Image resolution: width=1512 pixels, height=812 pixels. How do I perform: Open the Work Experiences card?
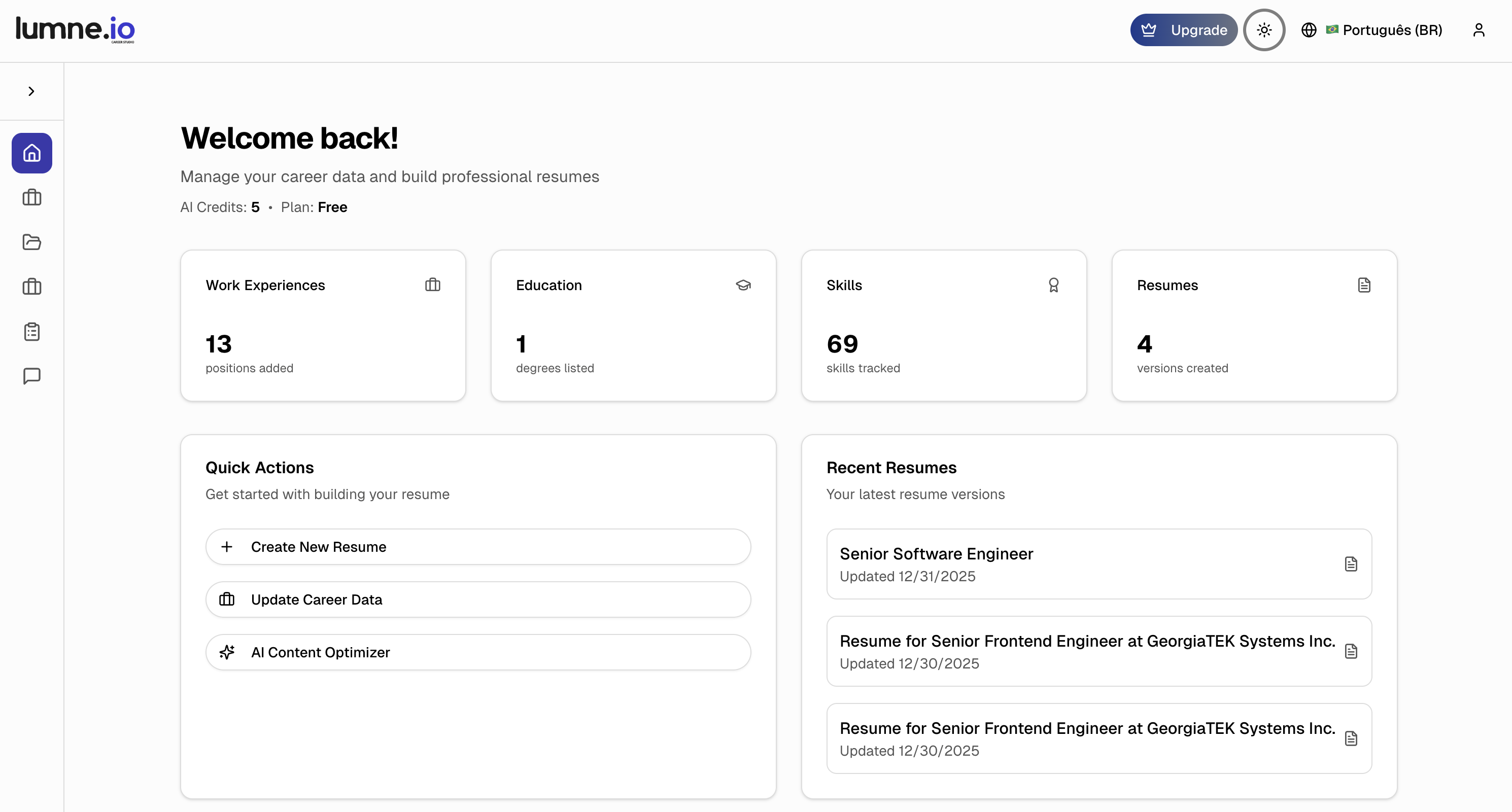323,326
